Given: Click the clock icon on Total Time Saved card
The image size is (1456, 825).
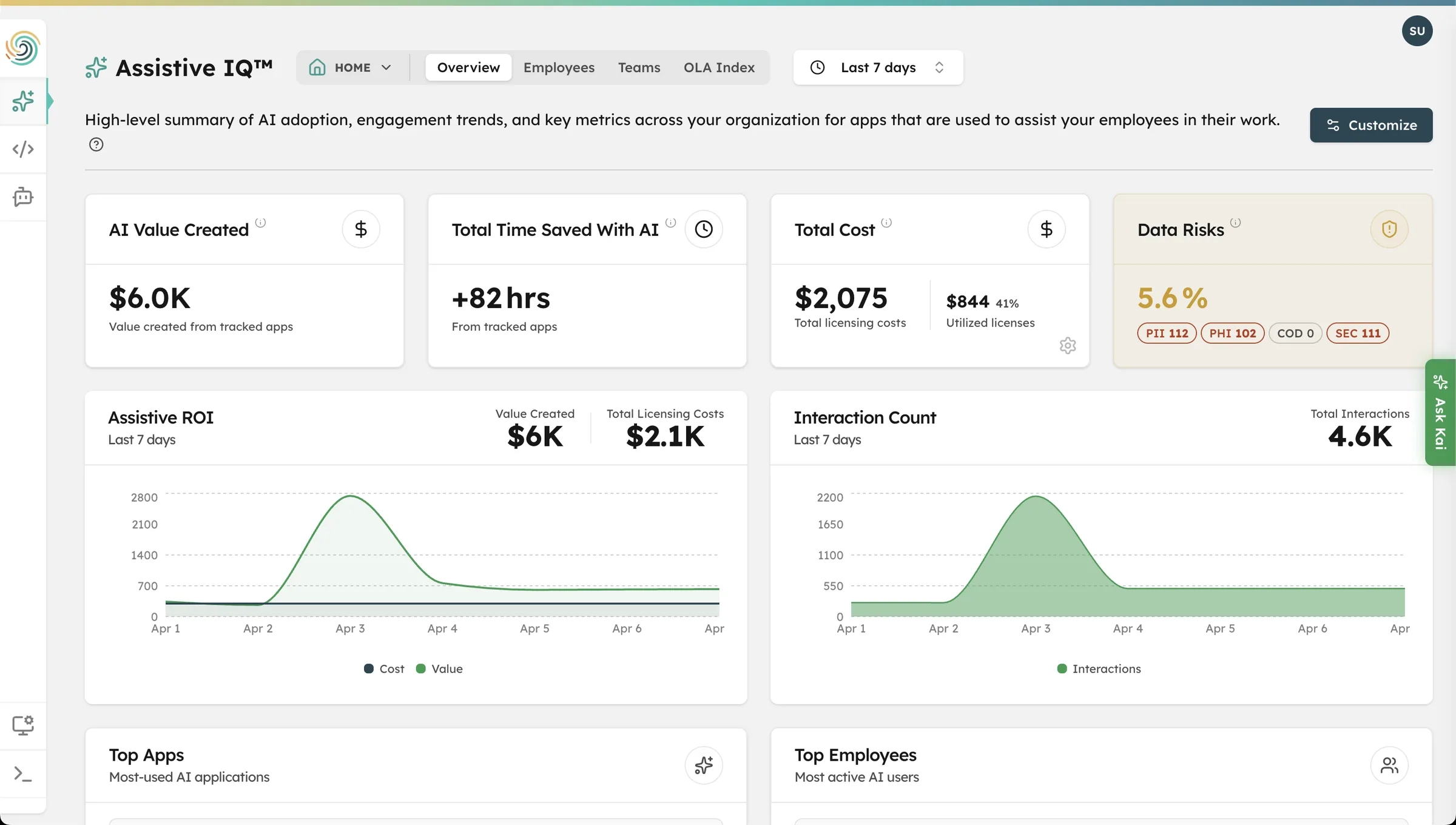Looking at the screenshot, I should coord(704,229).
